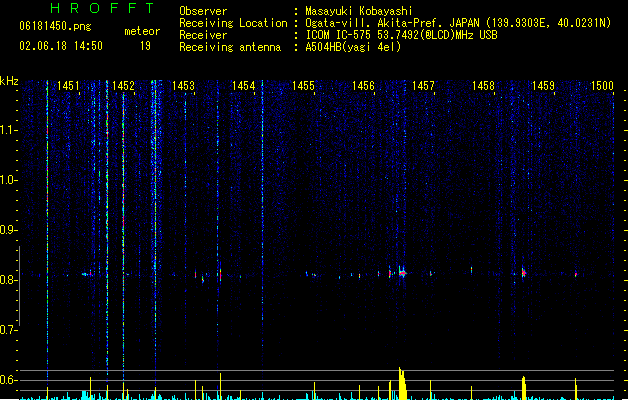Click the vertical gray bar beside the 0.8 label

coord(19,286)
